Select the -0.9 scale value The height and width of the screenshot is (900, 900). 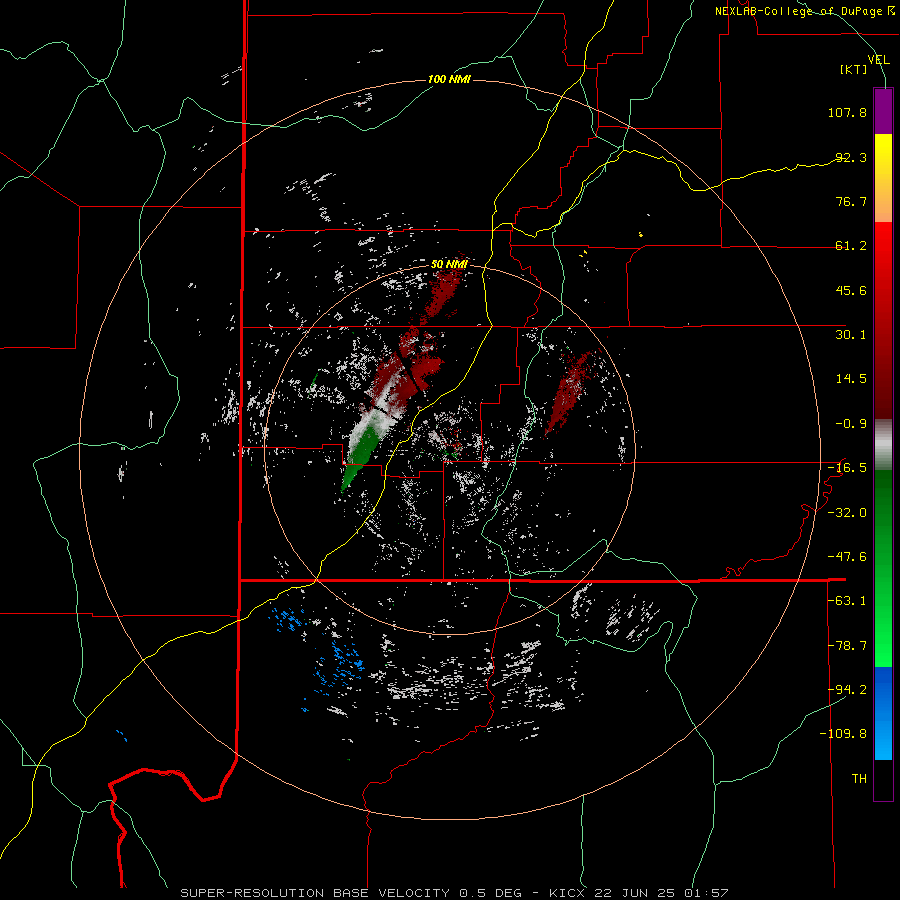[x=851, y=424]
